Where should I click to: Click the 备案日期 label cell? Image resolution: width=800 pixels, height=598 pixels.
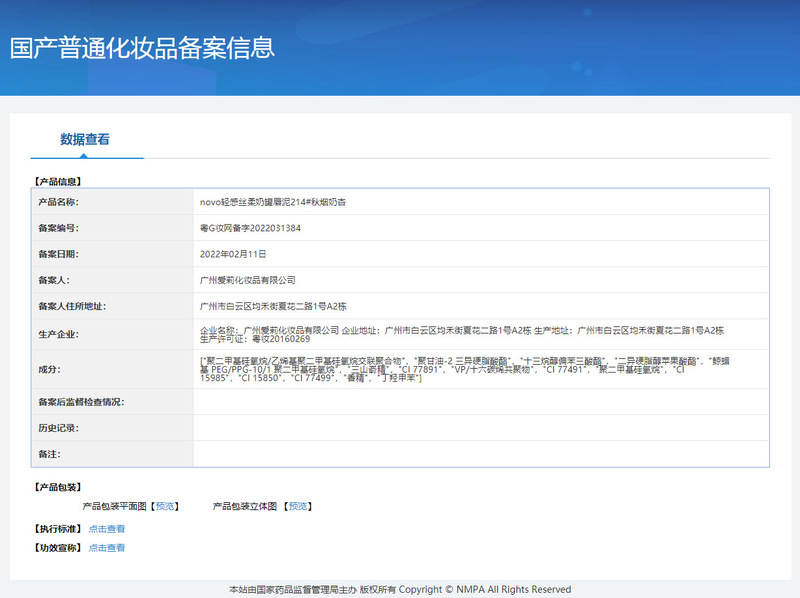[x=112, y=254]
